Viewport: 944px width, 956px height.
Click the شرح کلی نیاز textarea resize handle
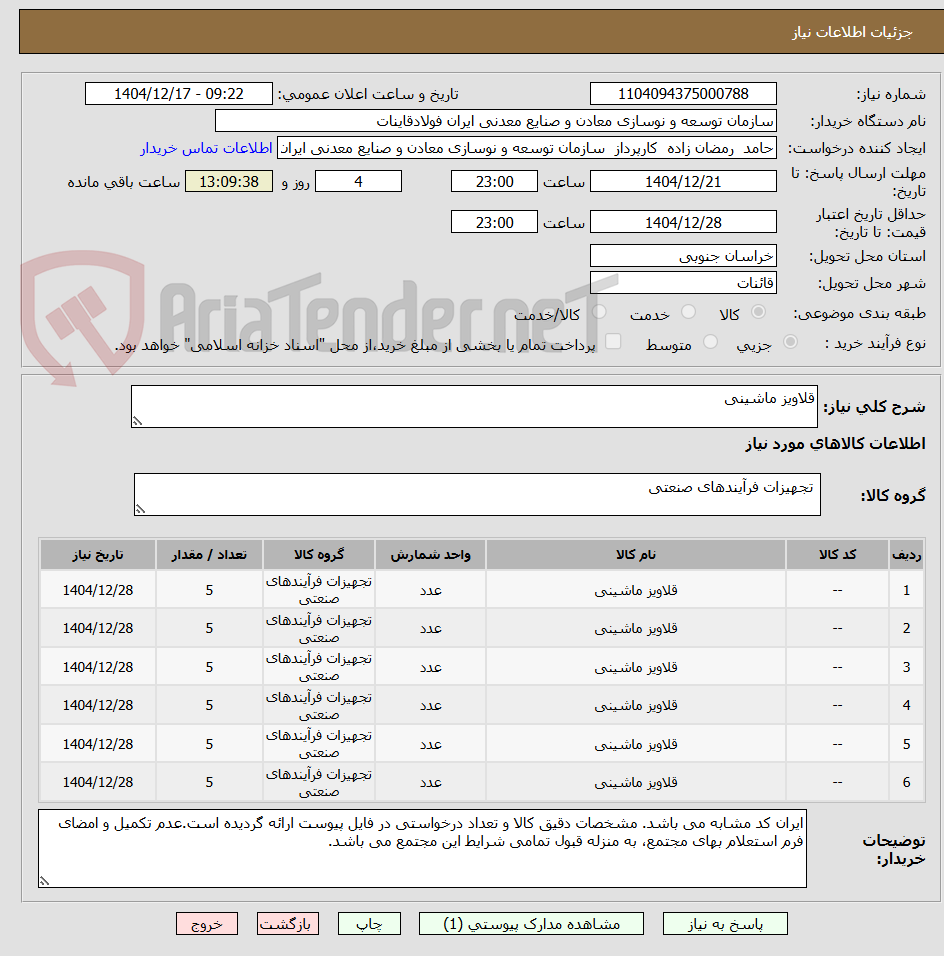138,421
